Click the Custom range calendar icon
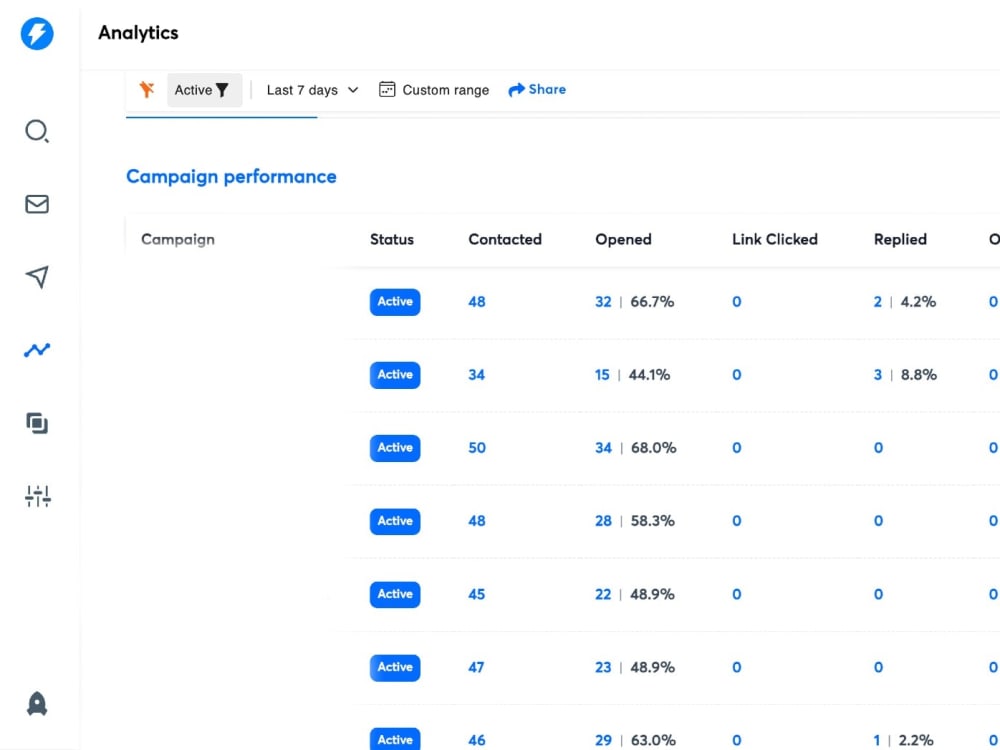The height and width of the screenshot is (750, 1000). tap(386, 89)
